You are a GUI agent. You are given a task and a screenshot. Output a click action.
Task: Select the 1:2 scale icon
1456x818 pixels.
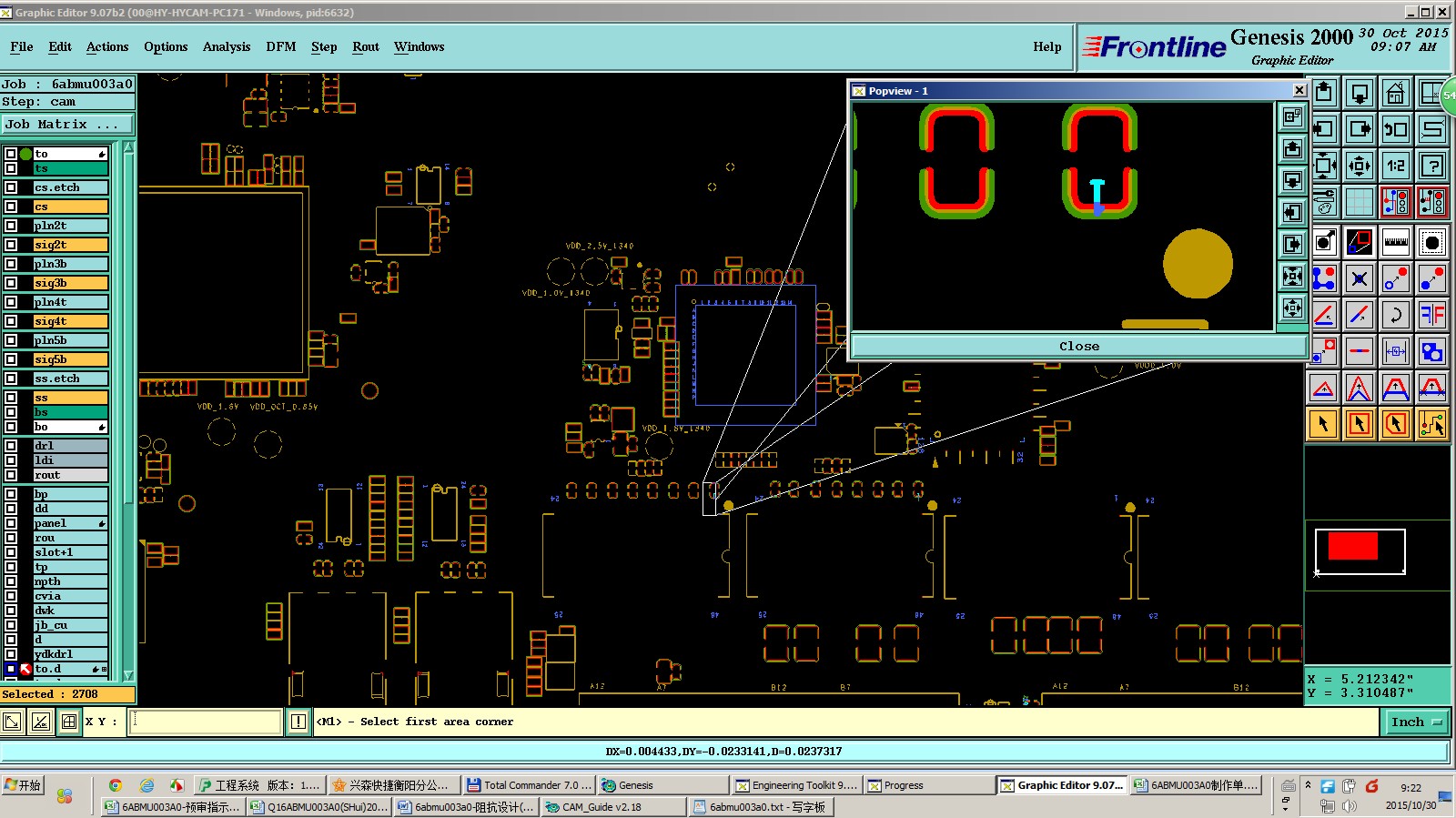[x=1396, y=165]
